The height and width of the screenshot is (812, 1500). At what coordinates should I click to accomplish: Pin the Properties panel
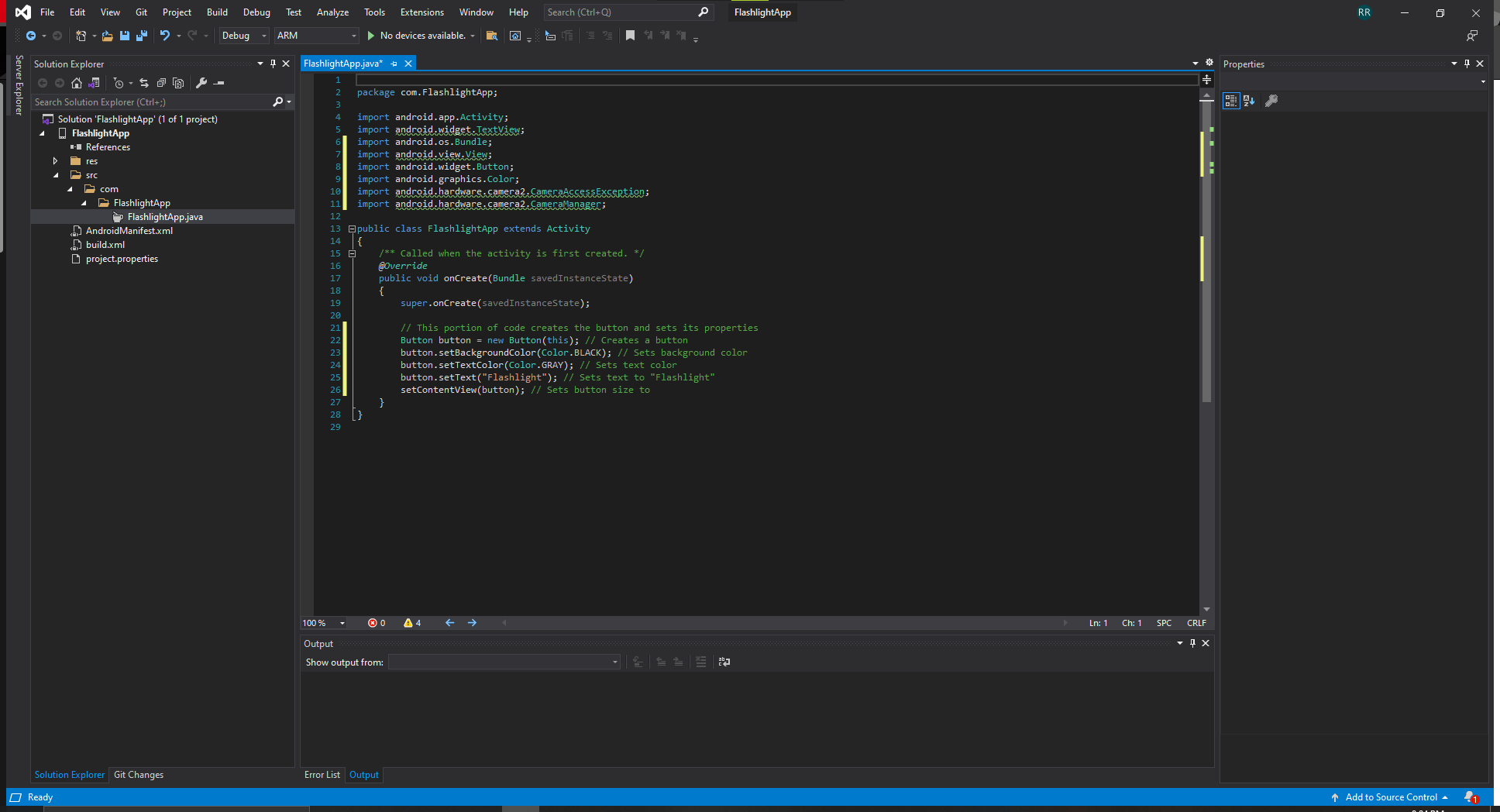click(x=1467, y=64)
